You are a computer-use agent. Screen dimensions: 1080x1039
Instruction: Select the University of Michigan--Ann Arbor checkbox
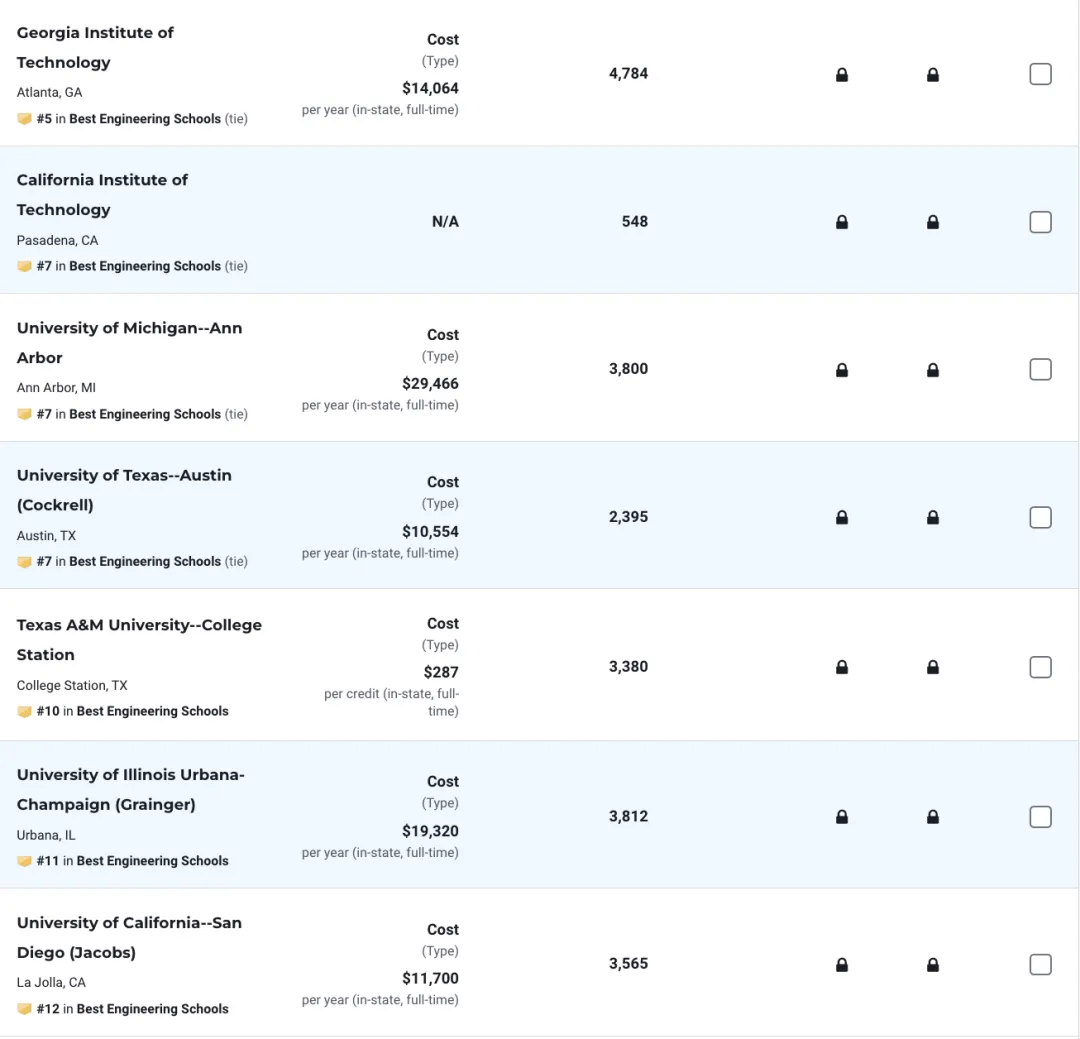pos(1040,369)
